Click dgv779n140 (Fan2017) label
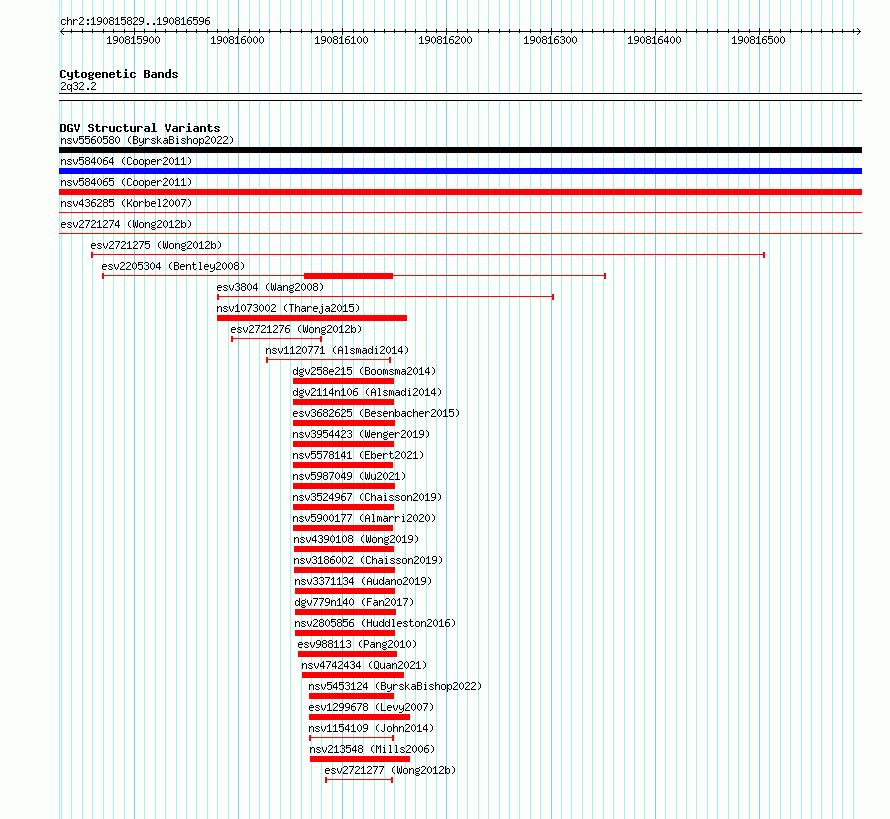 pyautogui.click(x=354, y=602)
